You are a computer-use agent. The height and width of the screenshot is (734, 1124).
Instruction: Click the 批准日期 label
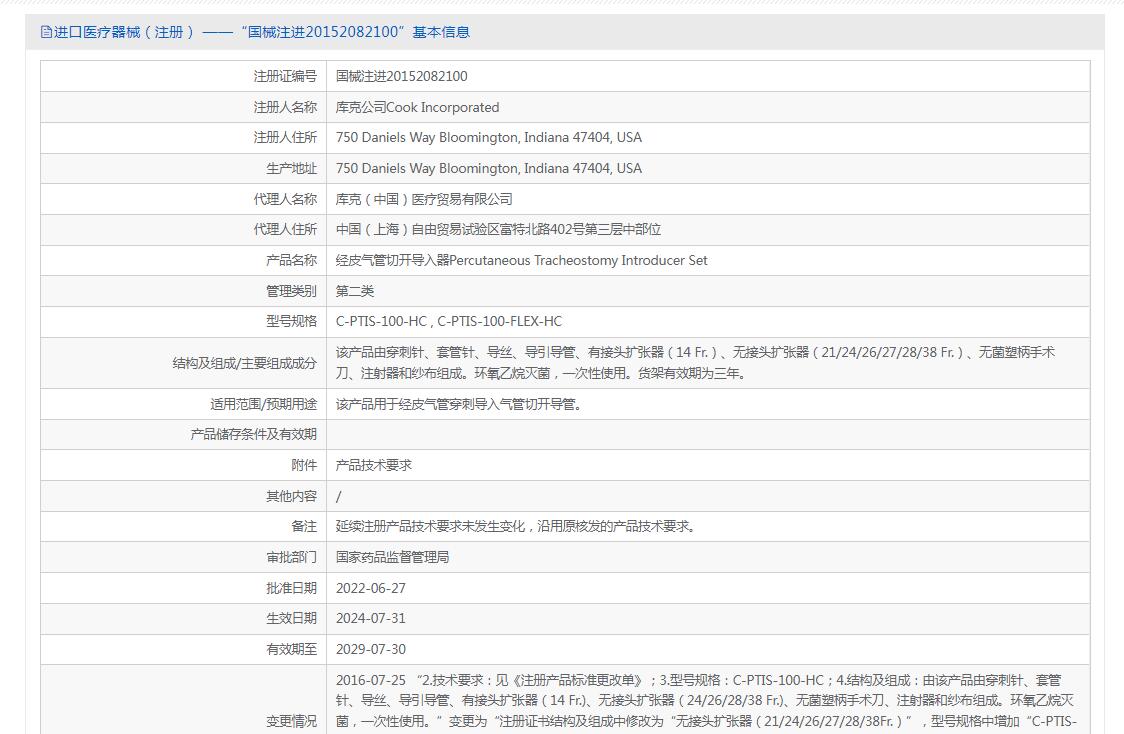tap(291, 587)
